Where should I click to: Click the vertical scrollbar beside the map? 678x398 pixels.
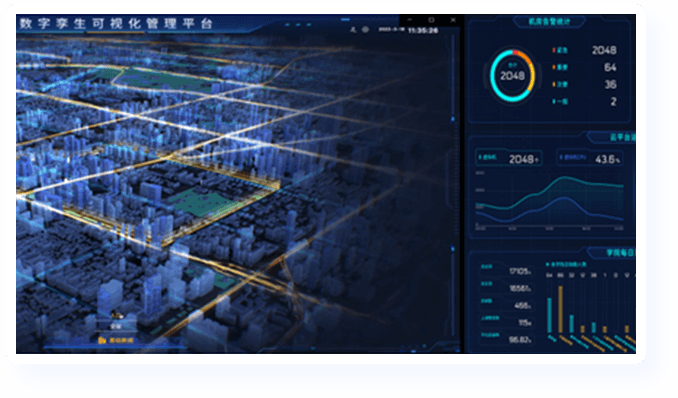[x=453, y=186]
